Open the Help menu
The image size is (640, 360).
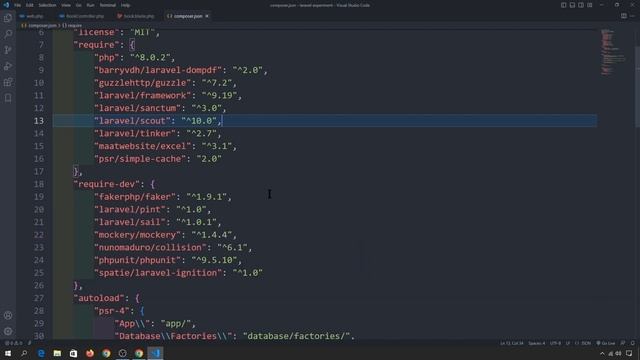(125, 5)
